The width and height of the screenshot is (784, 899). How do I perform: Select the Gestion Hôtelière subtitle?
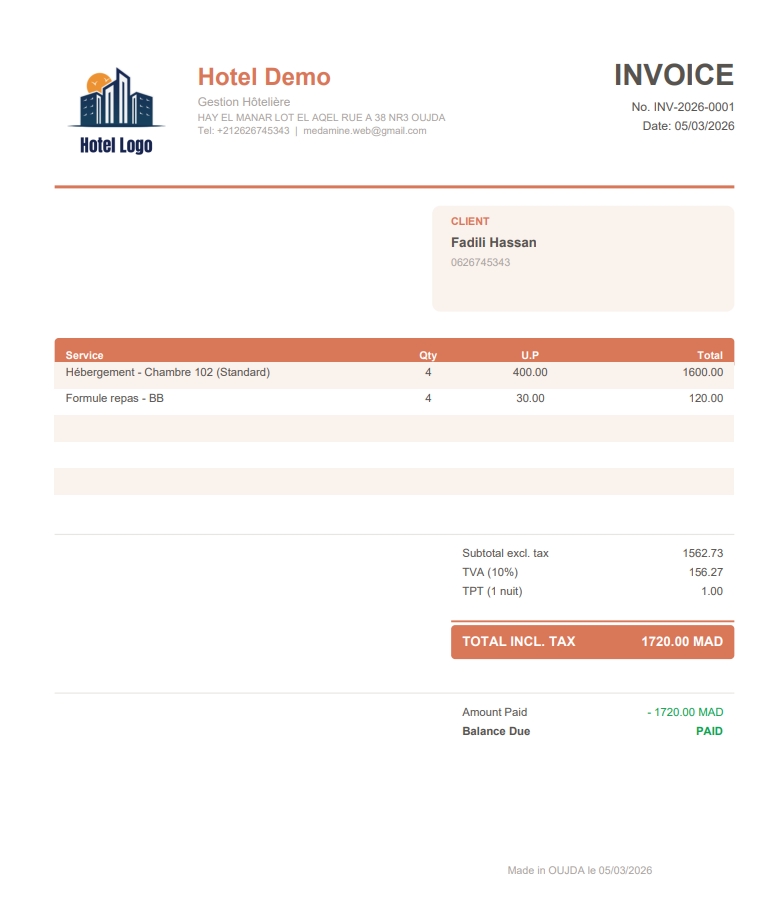[x=244, y=101]
